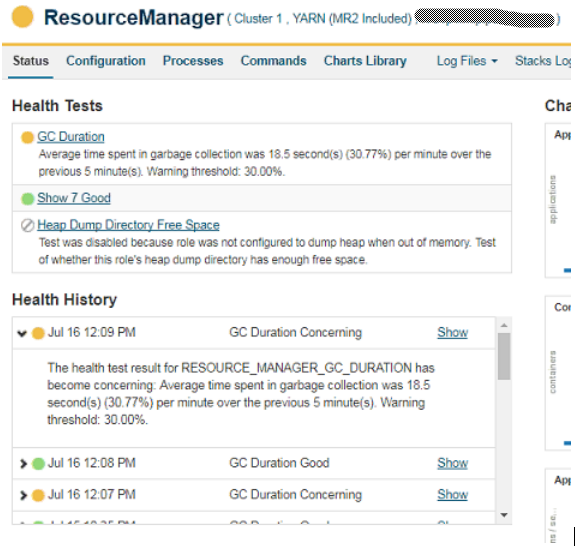This screenshot has height=546, width=575.
Task: Go to the Commands tab
Action: pos(274,61)
